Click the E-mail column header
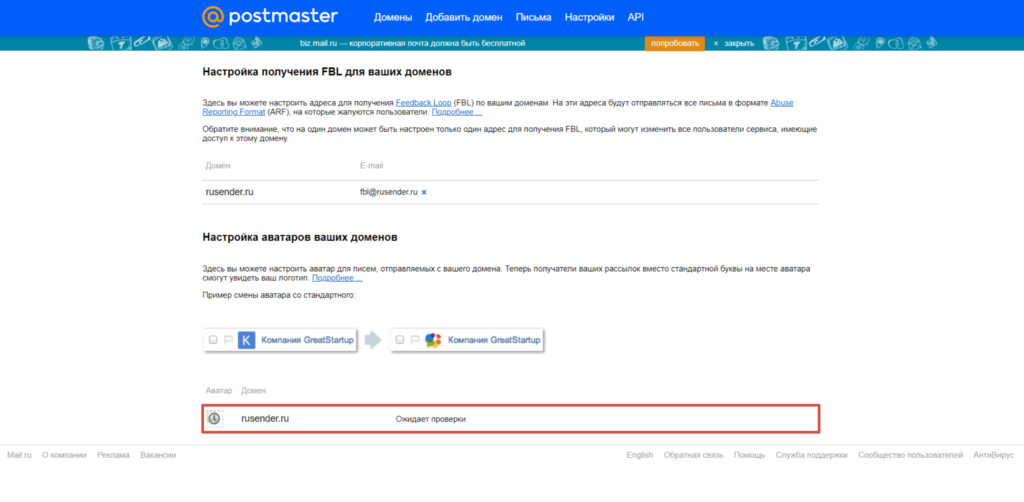1024x502 pixels. click(x=372, y=166)
